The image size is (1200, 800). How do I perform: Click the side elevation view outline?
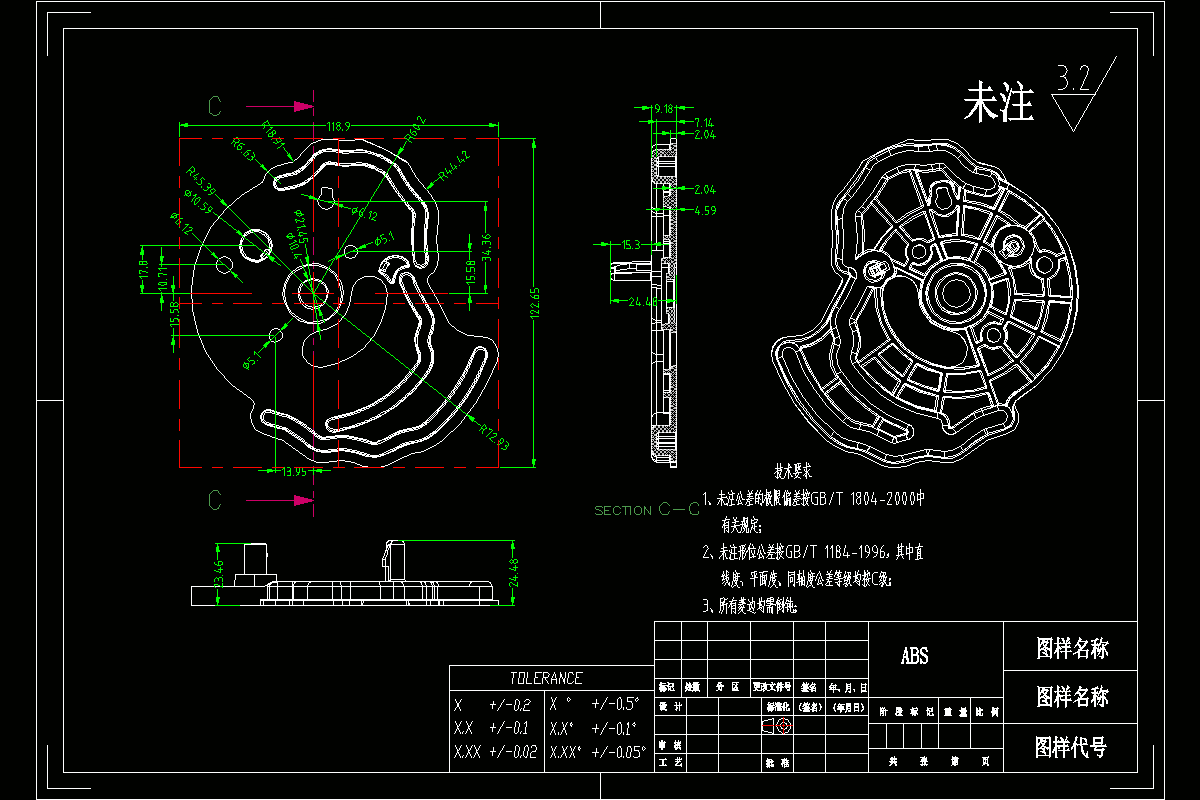345,575
